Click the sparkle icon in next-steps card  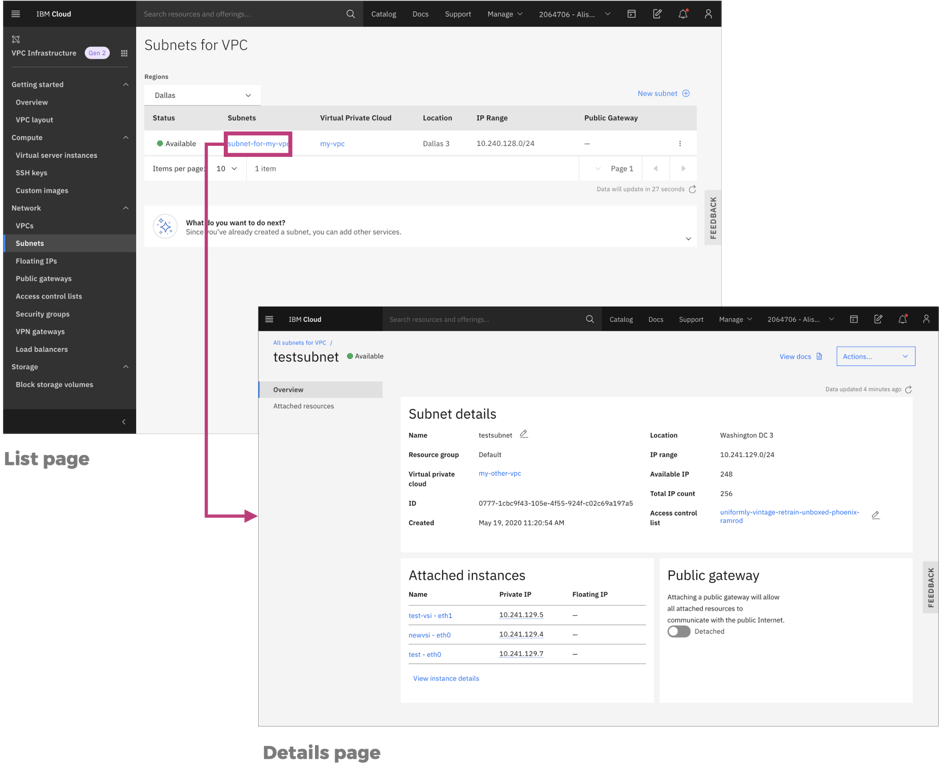(x=165, y=226)
